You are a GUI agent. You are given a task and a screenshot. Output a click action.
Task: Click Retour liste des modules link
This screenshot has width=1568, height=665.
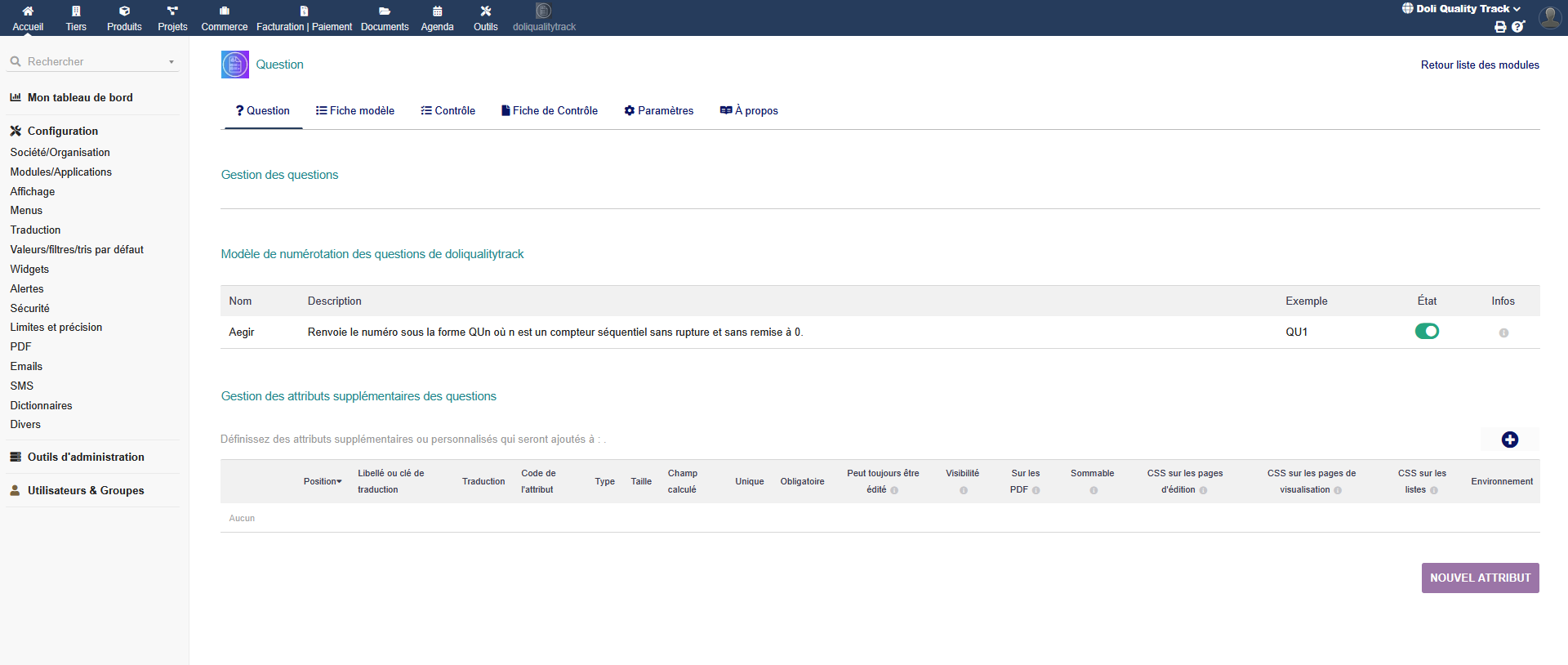click(1479, 65)
